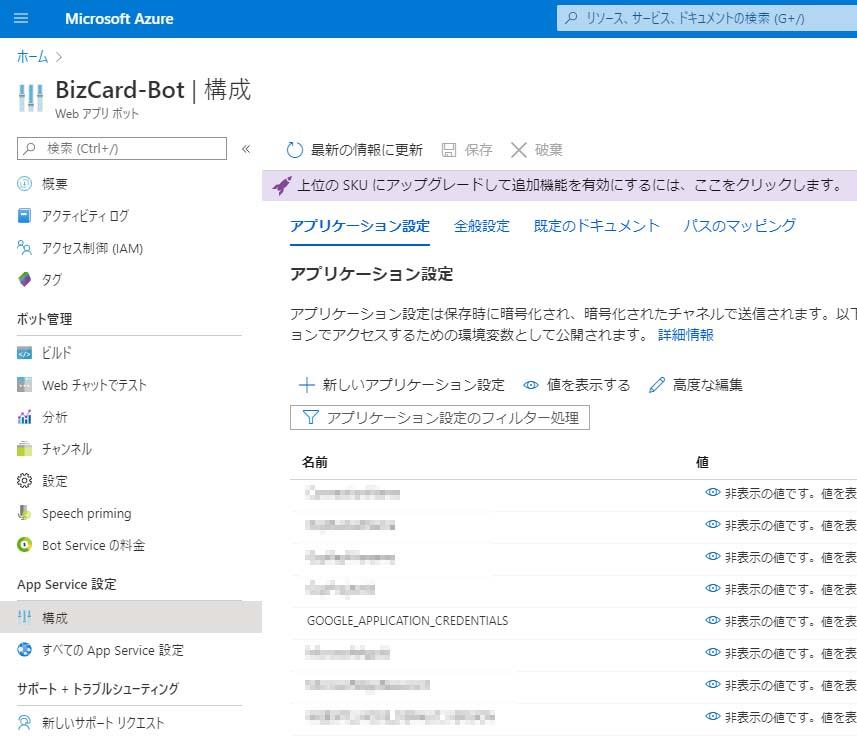Click the filter funnel icon
The image size is (857, 750).
point(310,418)
